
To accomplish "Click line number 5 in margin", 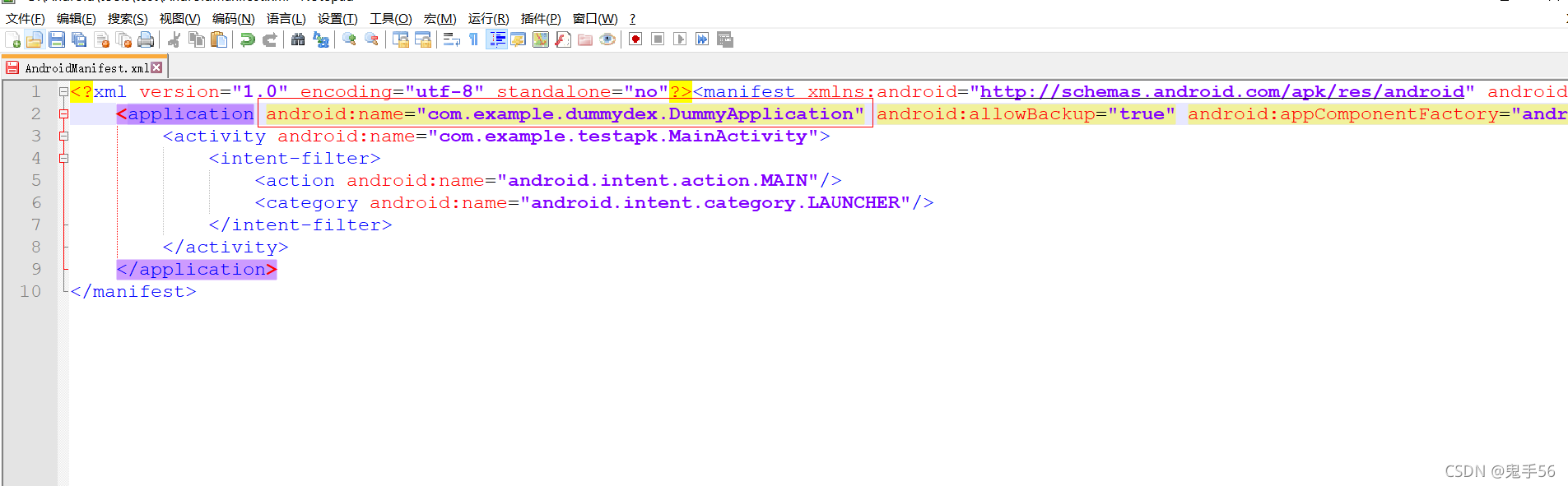I will (x=36, y=180).
